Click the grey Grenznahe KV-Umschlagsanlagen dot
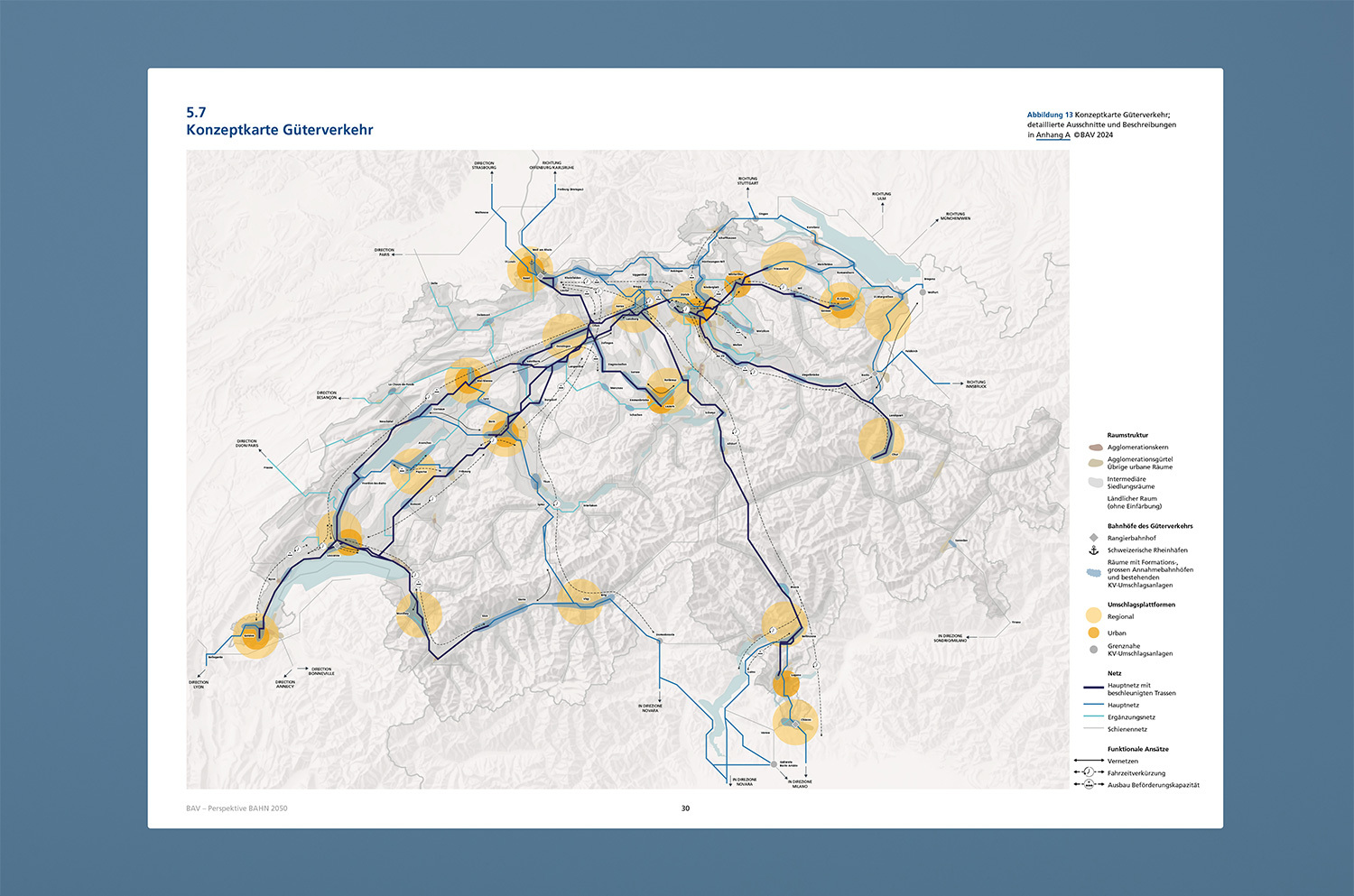The image size is (1354, 896). [x=1093, y=650]
